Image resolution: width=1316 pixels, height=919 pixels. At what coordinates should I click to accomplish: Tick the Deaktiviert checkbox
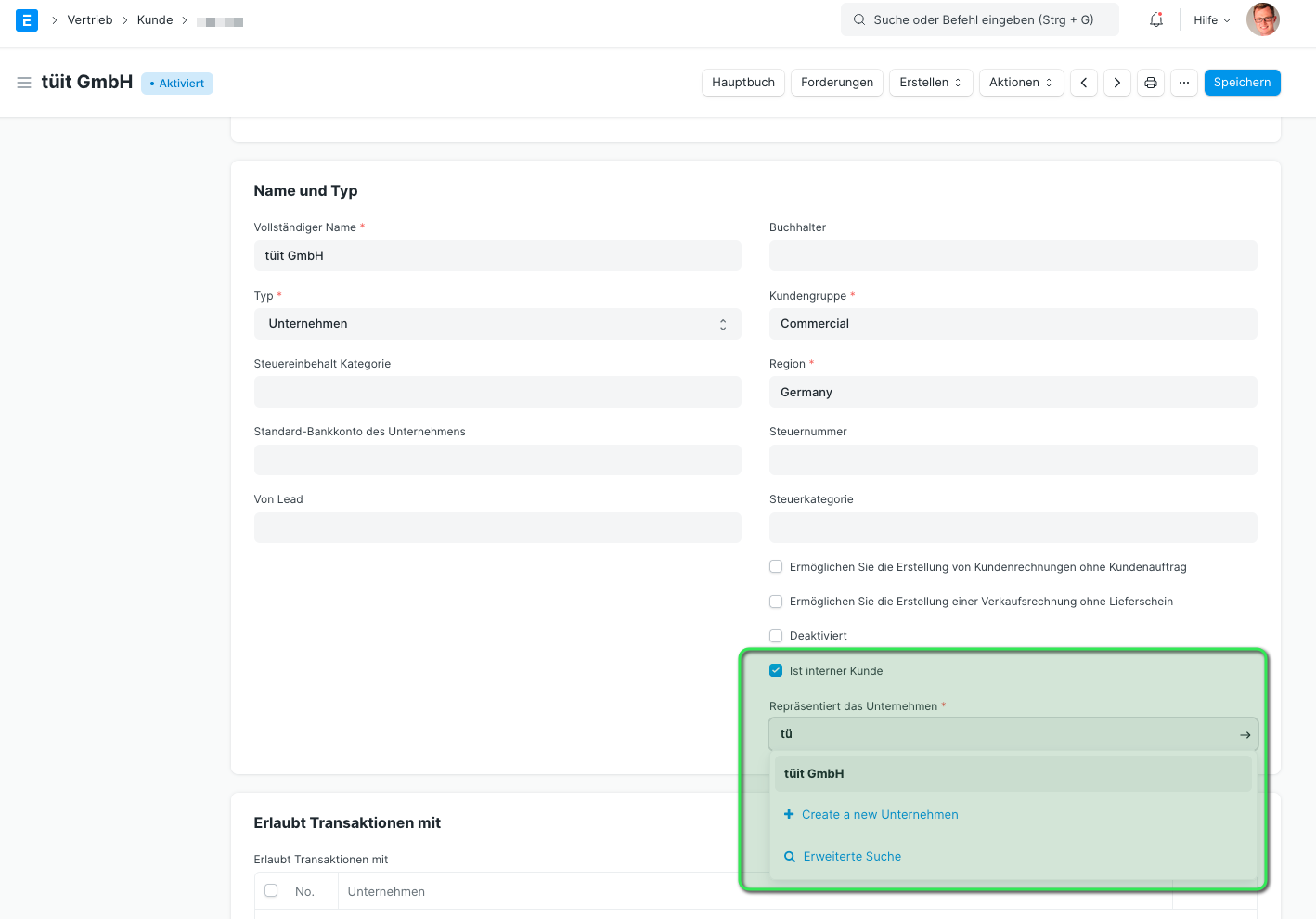click(776, 635)
